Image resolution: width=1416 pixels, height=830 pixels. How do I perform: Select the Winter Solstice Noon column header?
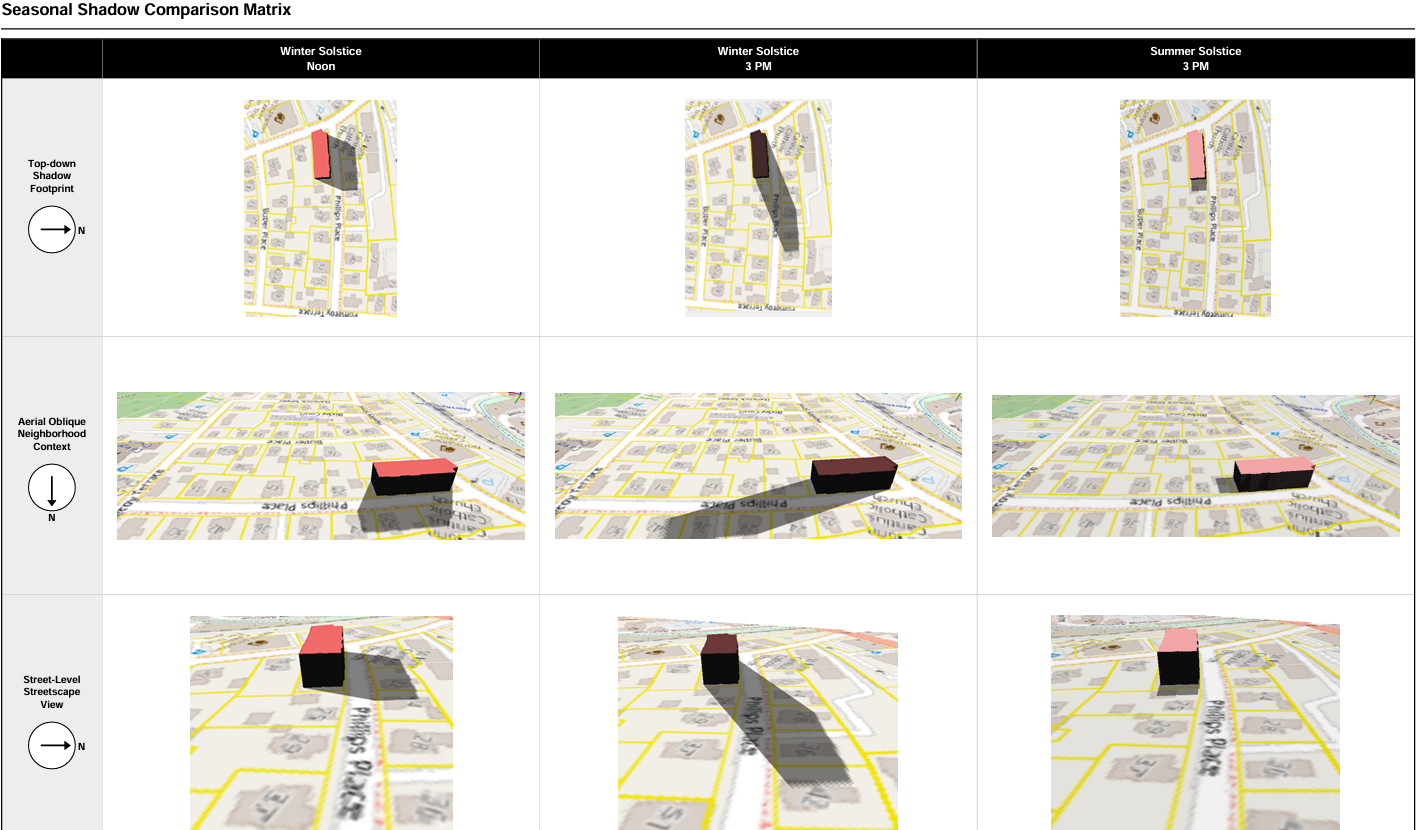[x=321, y=59]
